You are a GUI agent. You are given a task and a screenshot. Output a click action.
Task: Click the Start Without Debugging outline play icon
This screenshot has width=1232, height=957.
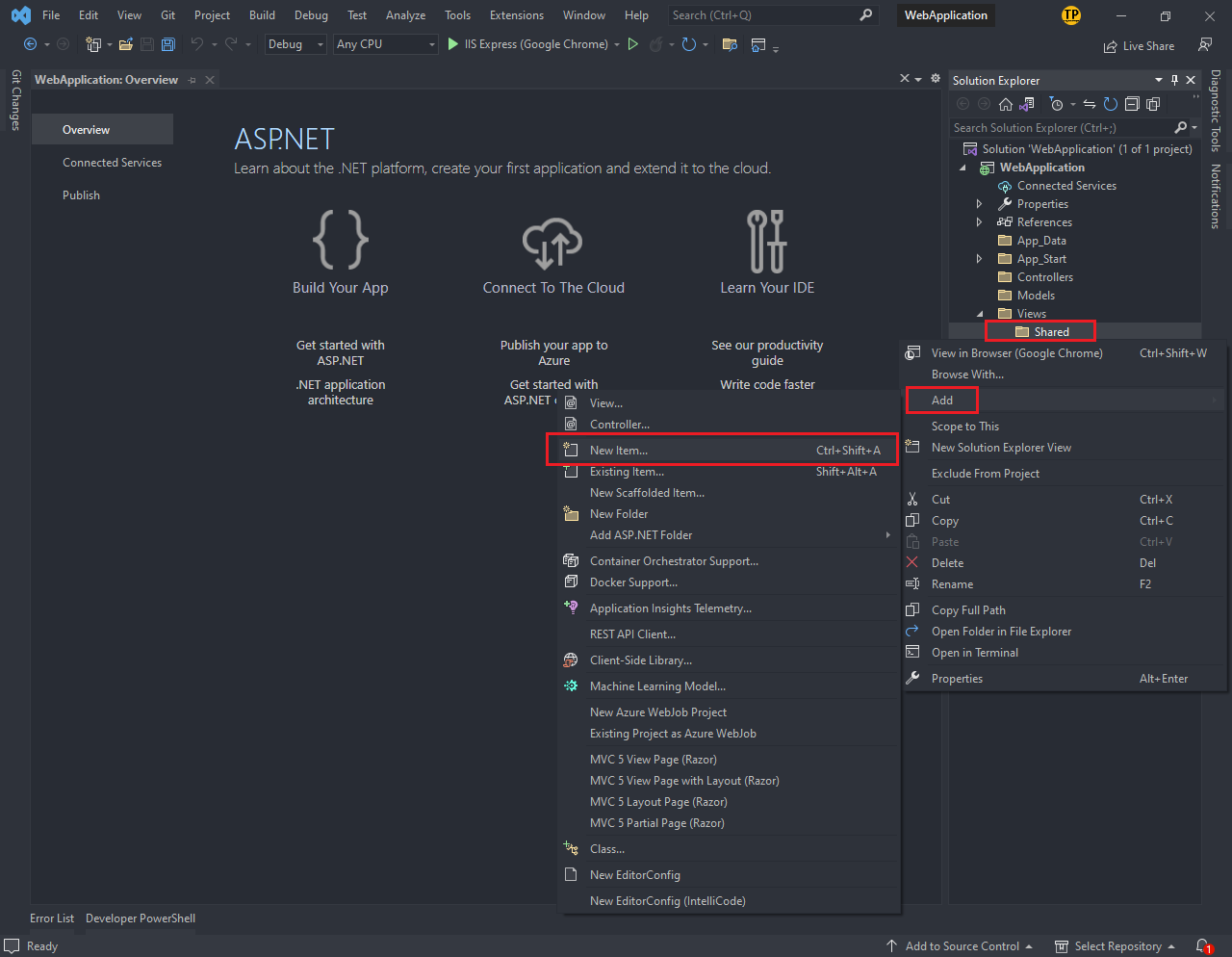[x=633, y=44]
